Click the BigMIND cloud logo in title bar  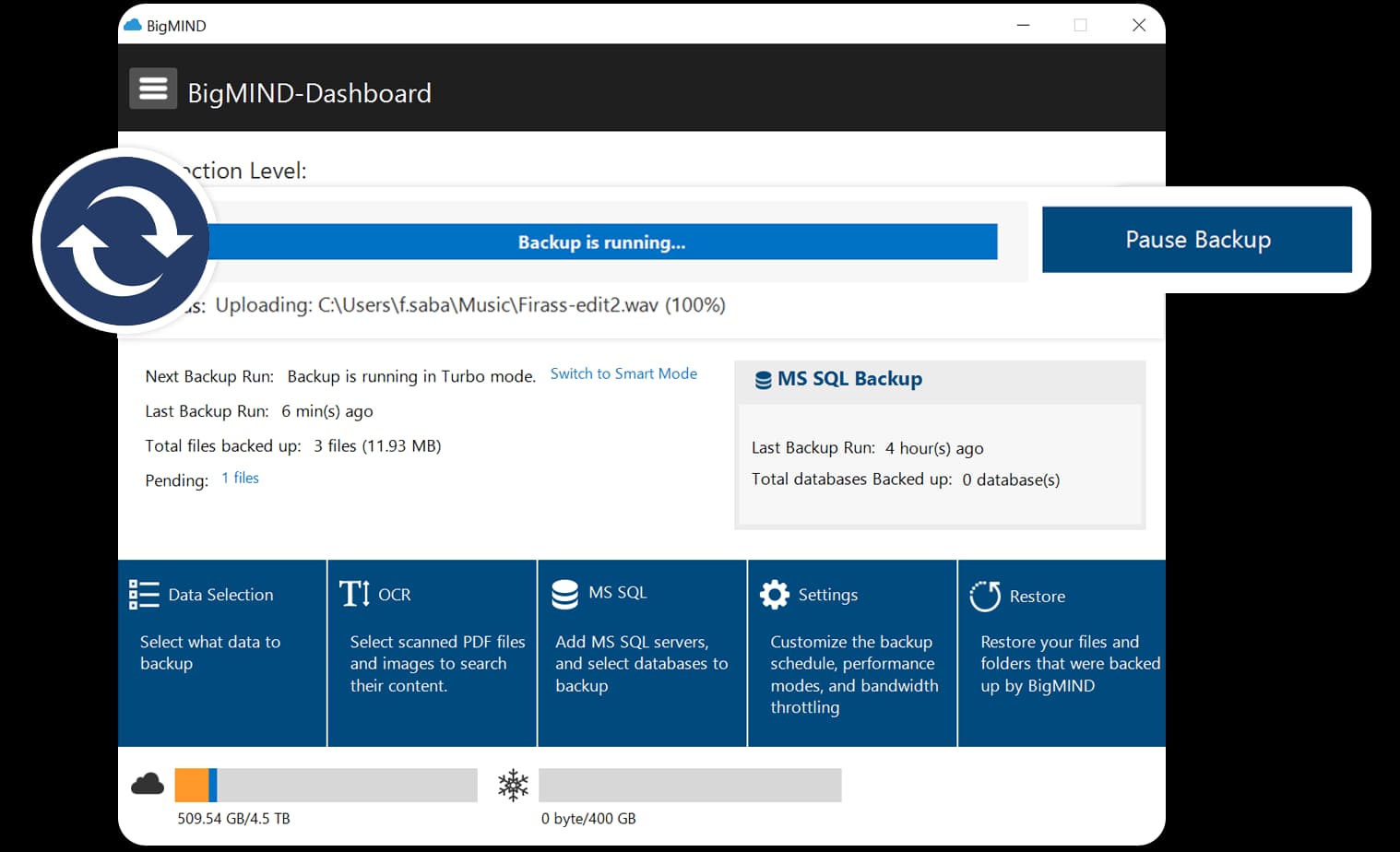coord(133,25)
